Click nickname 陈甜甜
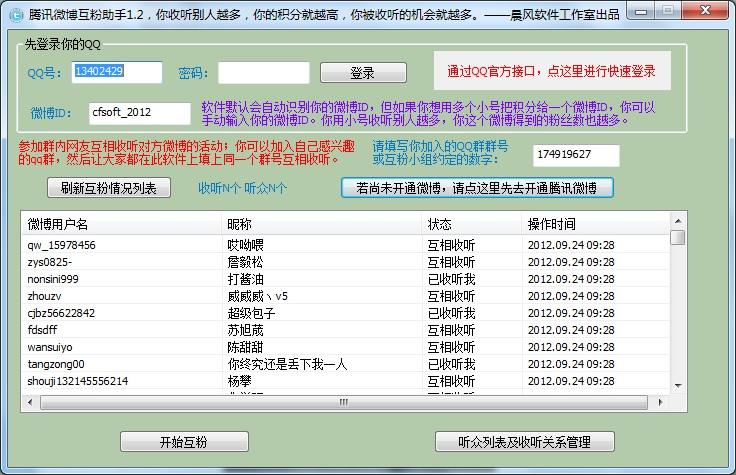 245,347
